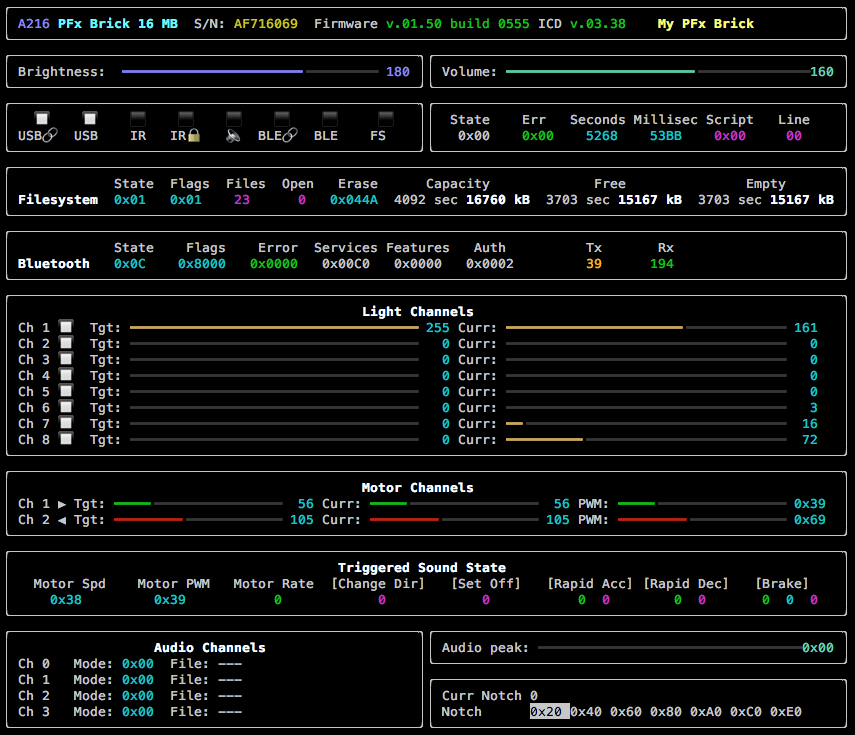This screenshot has height=735, width=855.
Task: Toggle Light Channel 4 checkbox
Action: click(x=66, y=375)
